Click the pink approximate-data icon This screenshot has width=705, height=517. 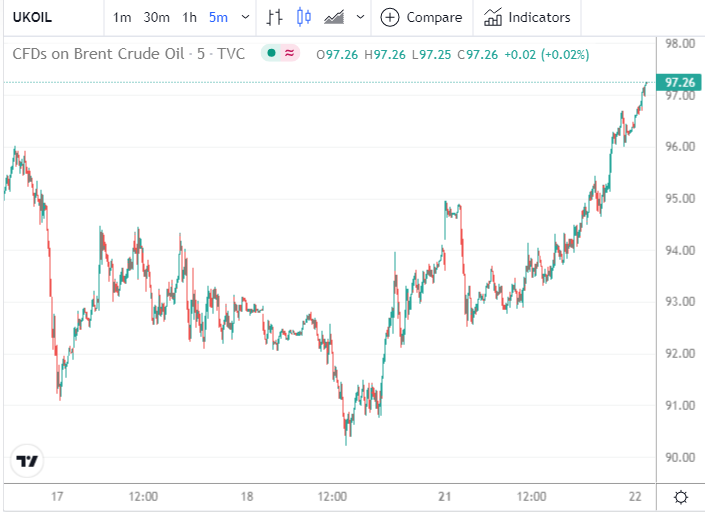click(x=290, y=53)
